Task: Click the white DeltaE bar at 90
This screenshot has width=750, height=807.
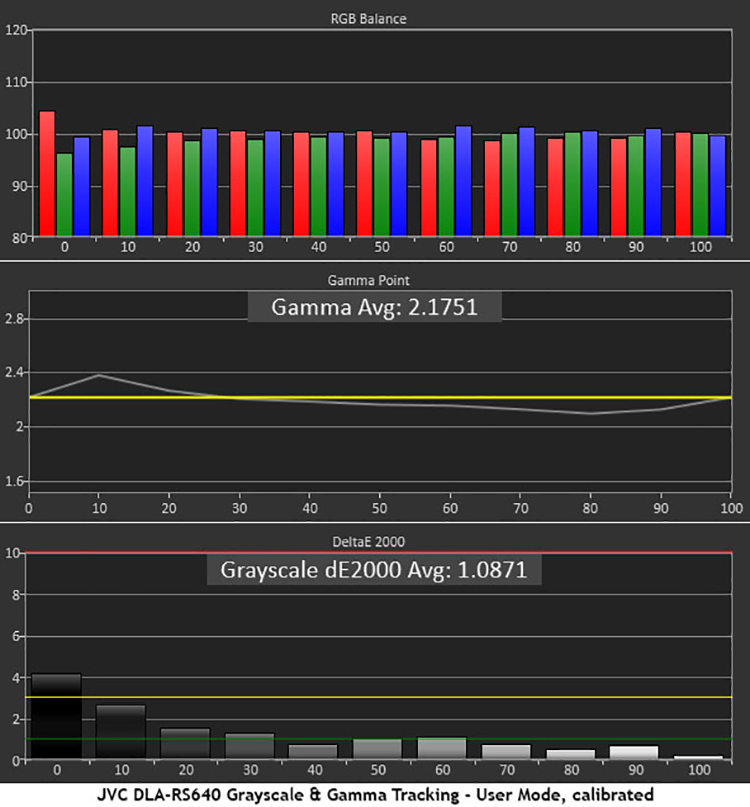Action: coord(633,752)
